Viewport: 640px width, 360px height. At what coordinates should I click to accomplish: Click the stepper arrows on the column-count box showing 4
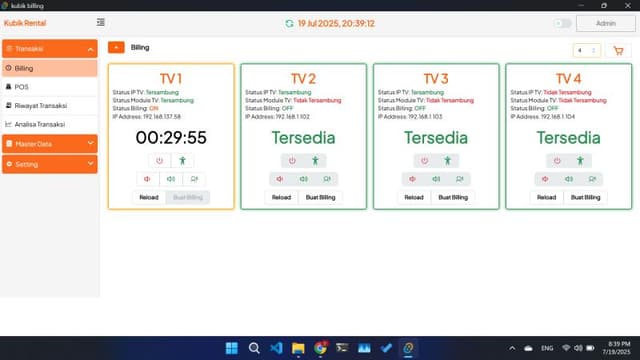click(x=593, y=51)
